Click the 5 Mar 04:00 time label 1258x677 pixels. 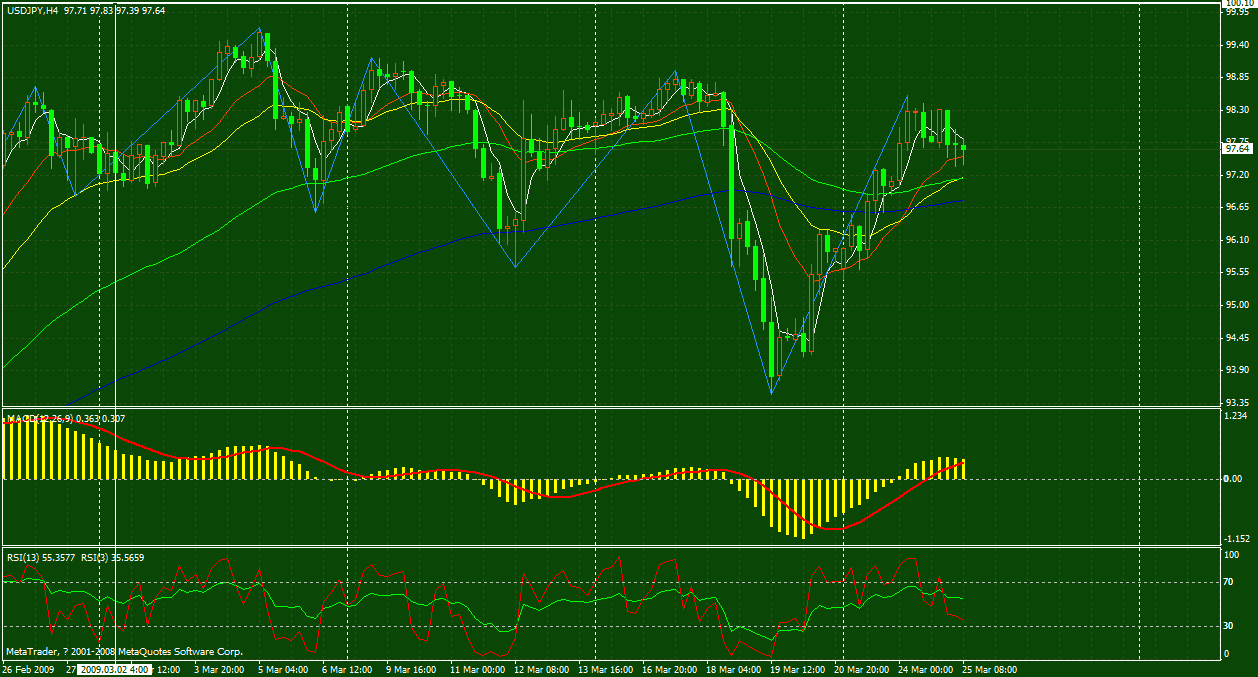pos(281,669)
